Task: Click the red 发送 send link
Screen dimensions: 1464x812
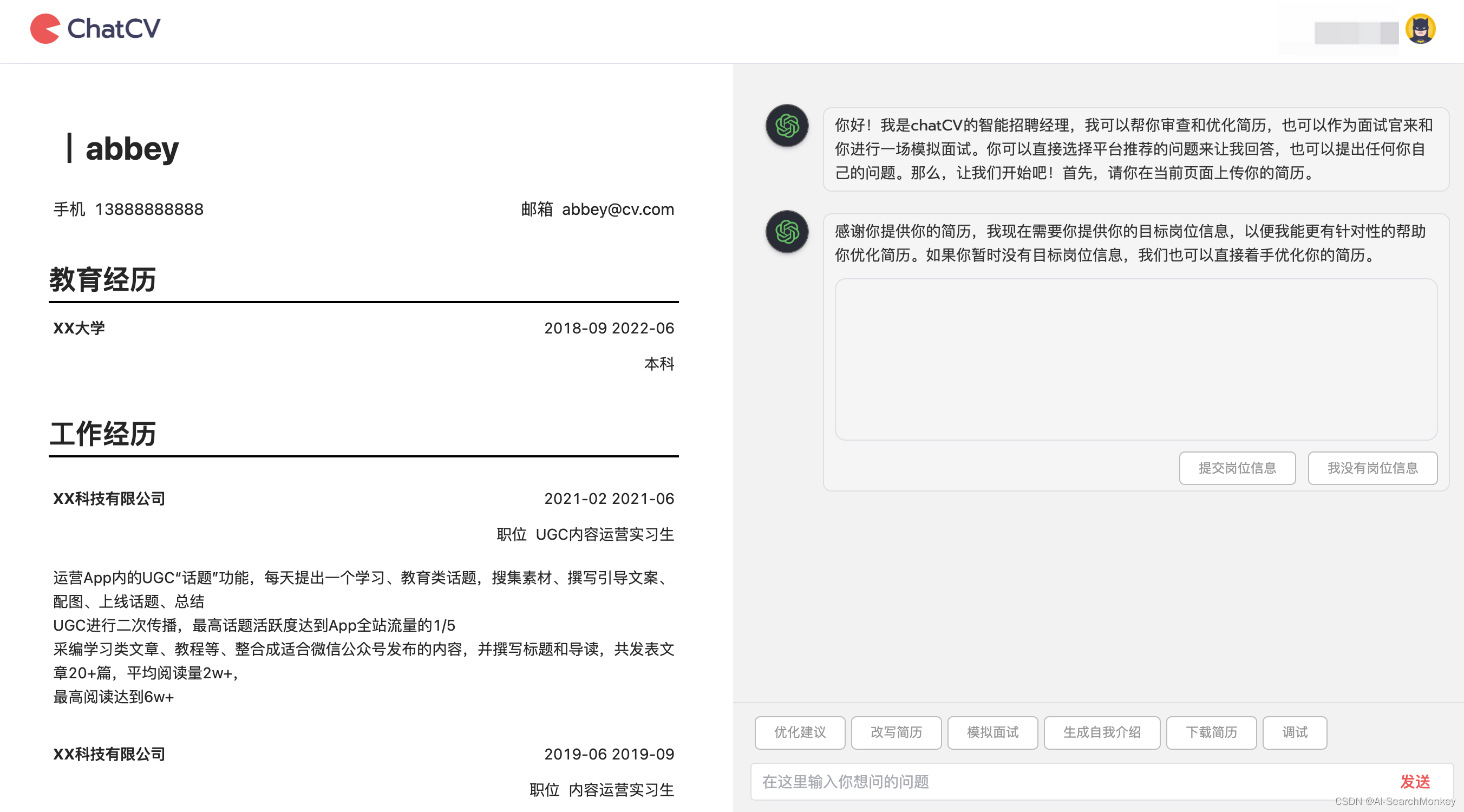Action: [x=1414, y=781]
